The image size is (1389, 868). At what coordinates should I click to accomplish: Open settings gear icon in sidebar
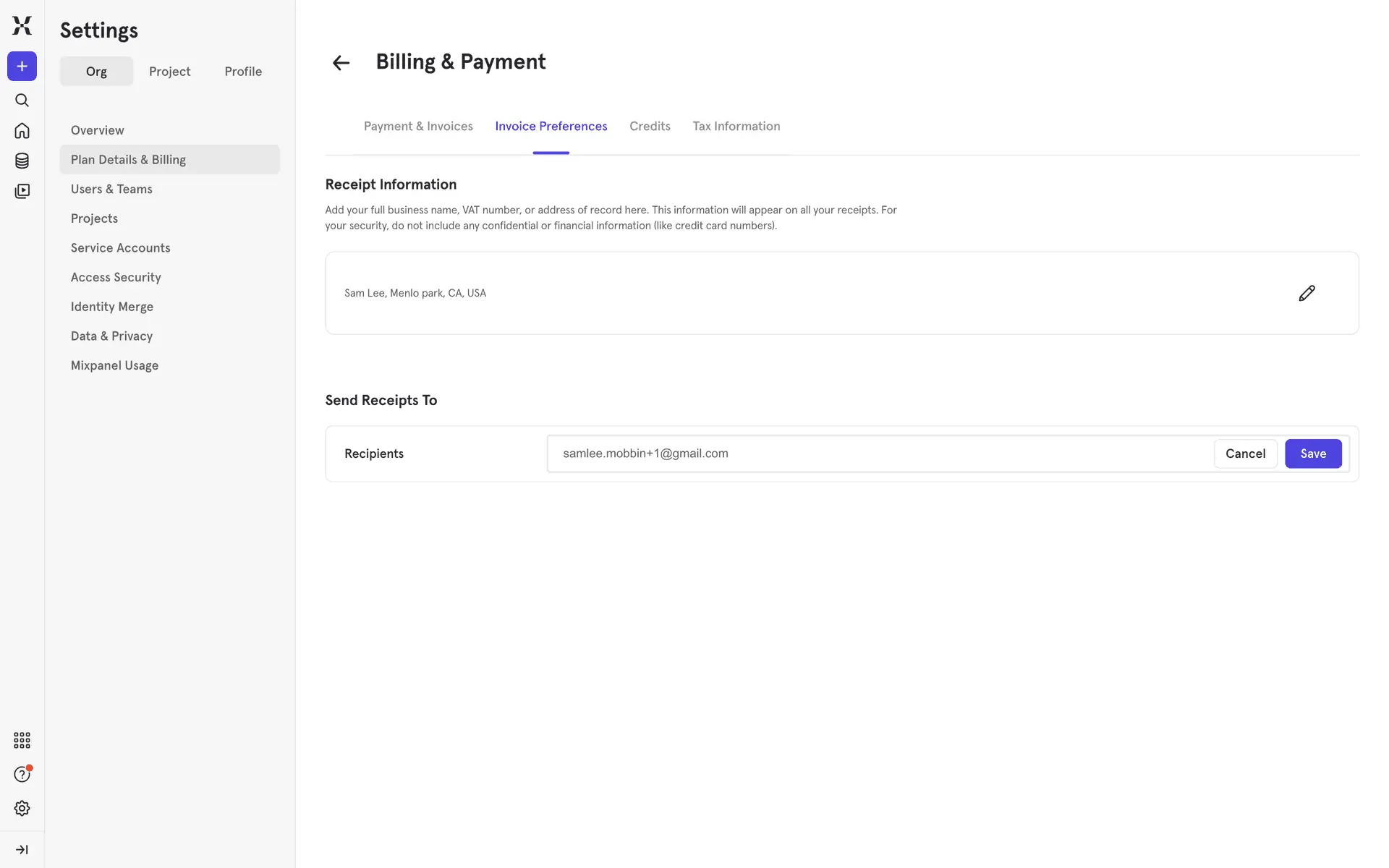22,808
